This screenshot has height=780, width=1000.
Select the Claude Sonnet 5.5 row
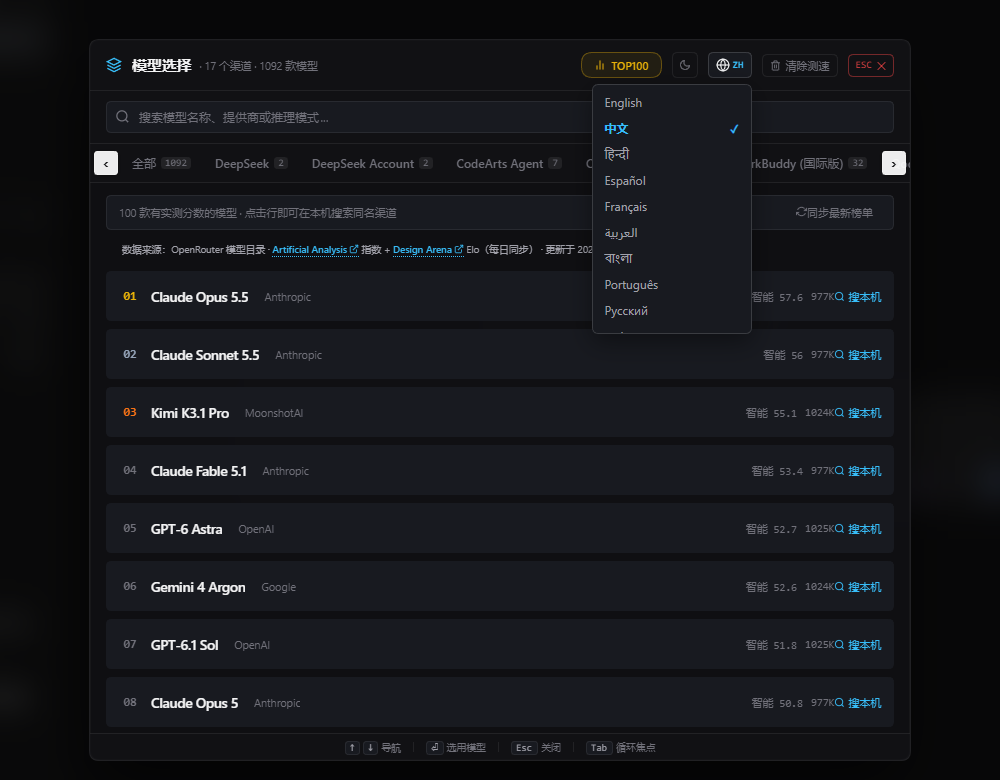(x=499, y=355)
